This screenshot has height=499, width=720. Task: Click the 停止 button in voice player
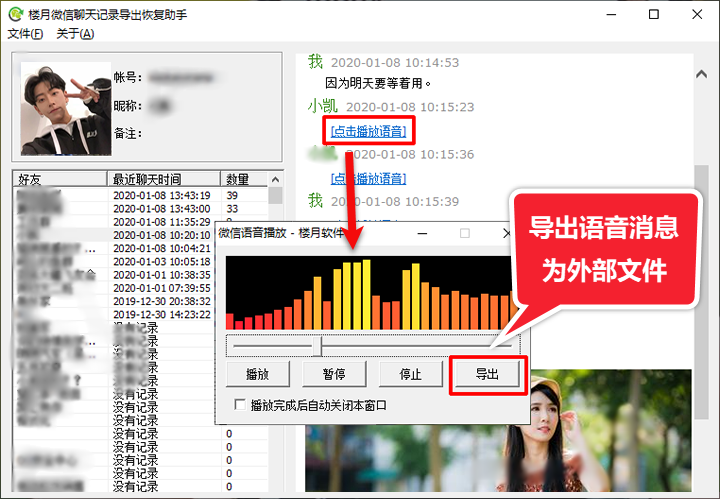click(410, 374)
